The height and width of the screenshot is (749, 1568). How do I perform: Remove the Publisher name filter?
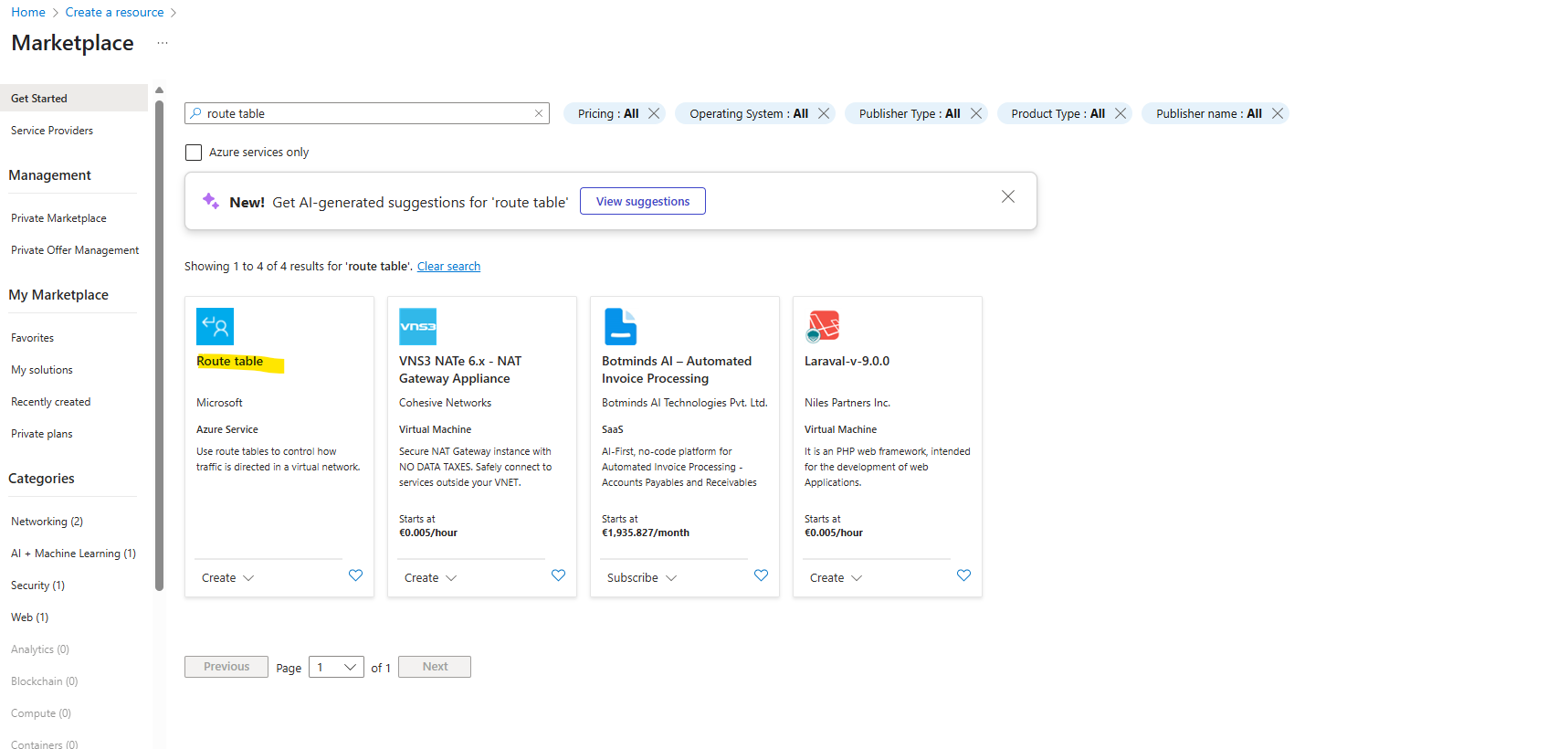coord(1278,113)
